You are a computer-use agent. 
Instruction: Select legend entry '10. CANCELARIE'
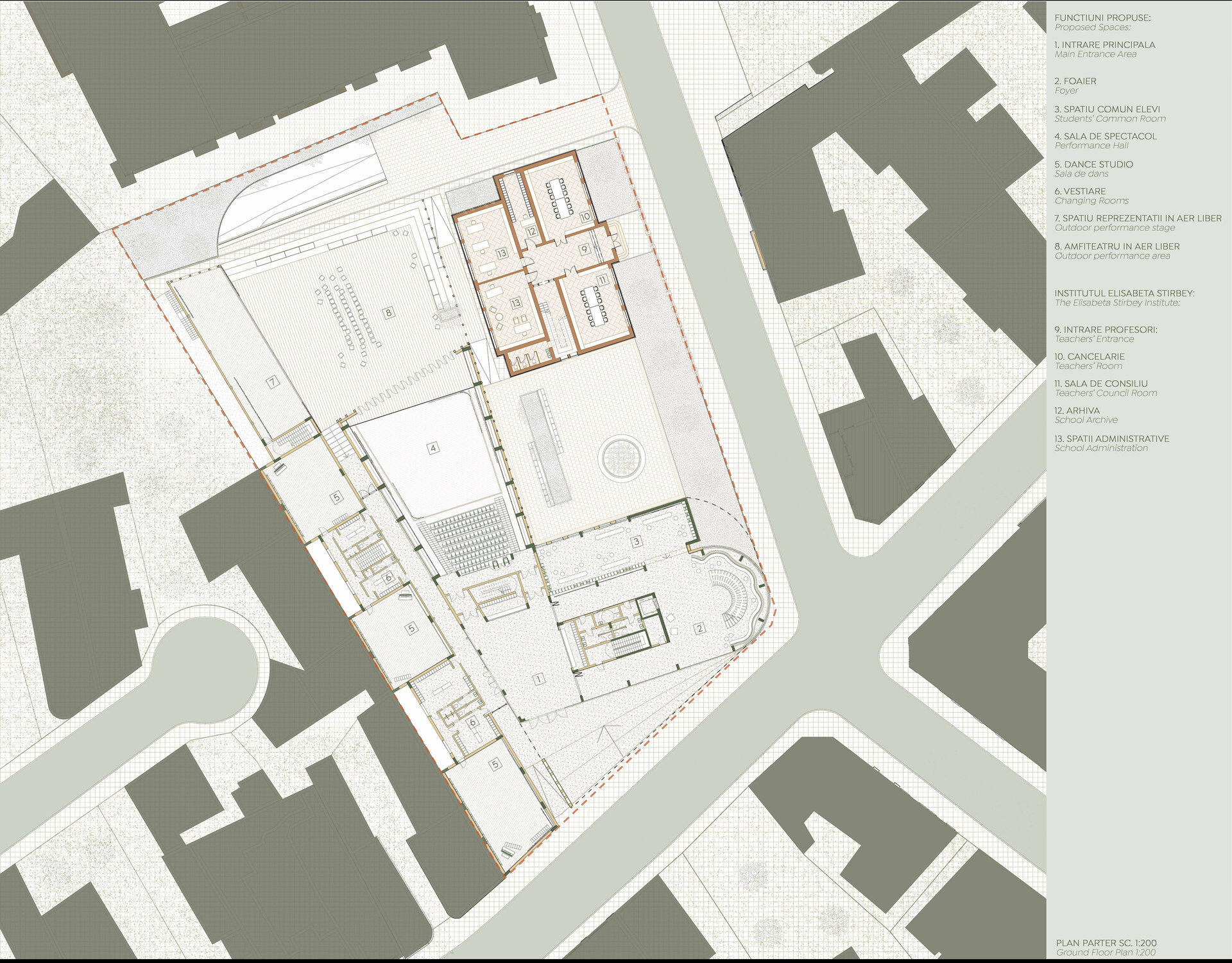[1090, 357]
